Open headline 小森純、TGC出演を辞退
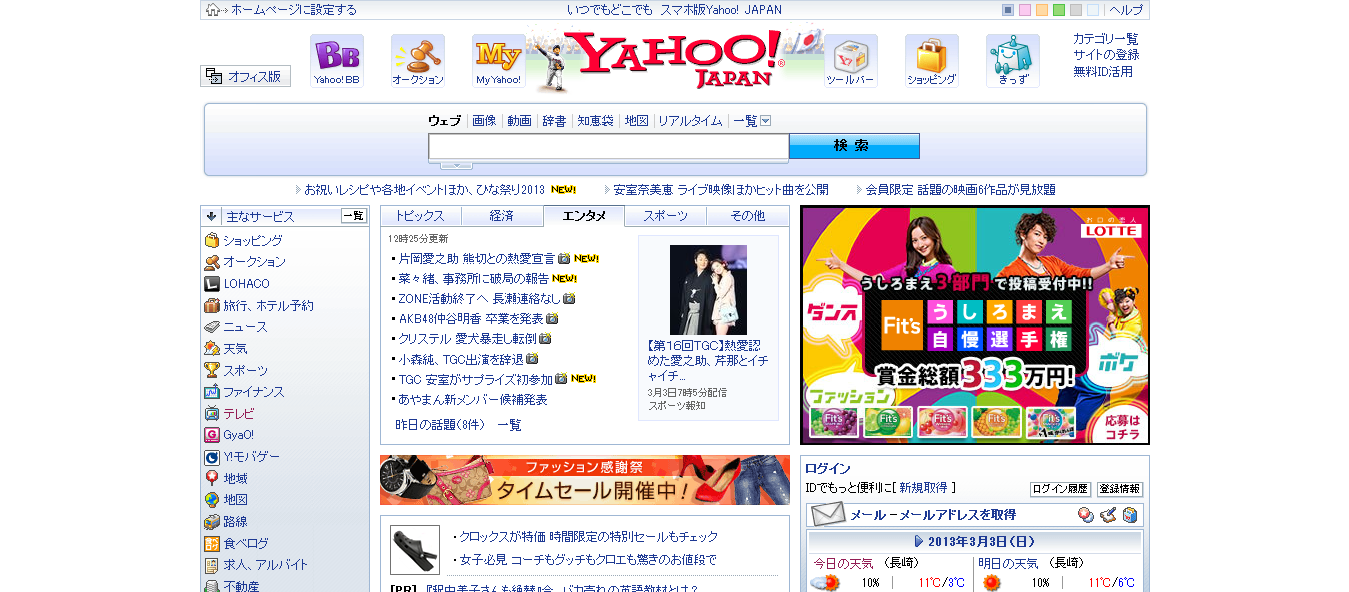The width and height of the screenshot is (1349, 592). pos(460,359)
